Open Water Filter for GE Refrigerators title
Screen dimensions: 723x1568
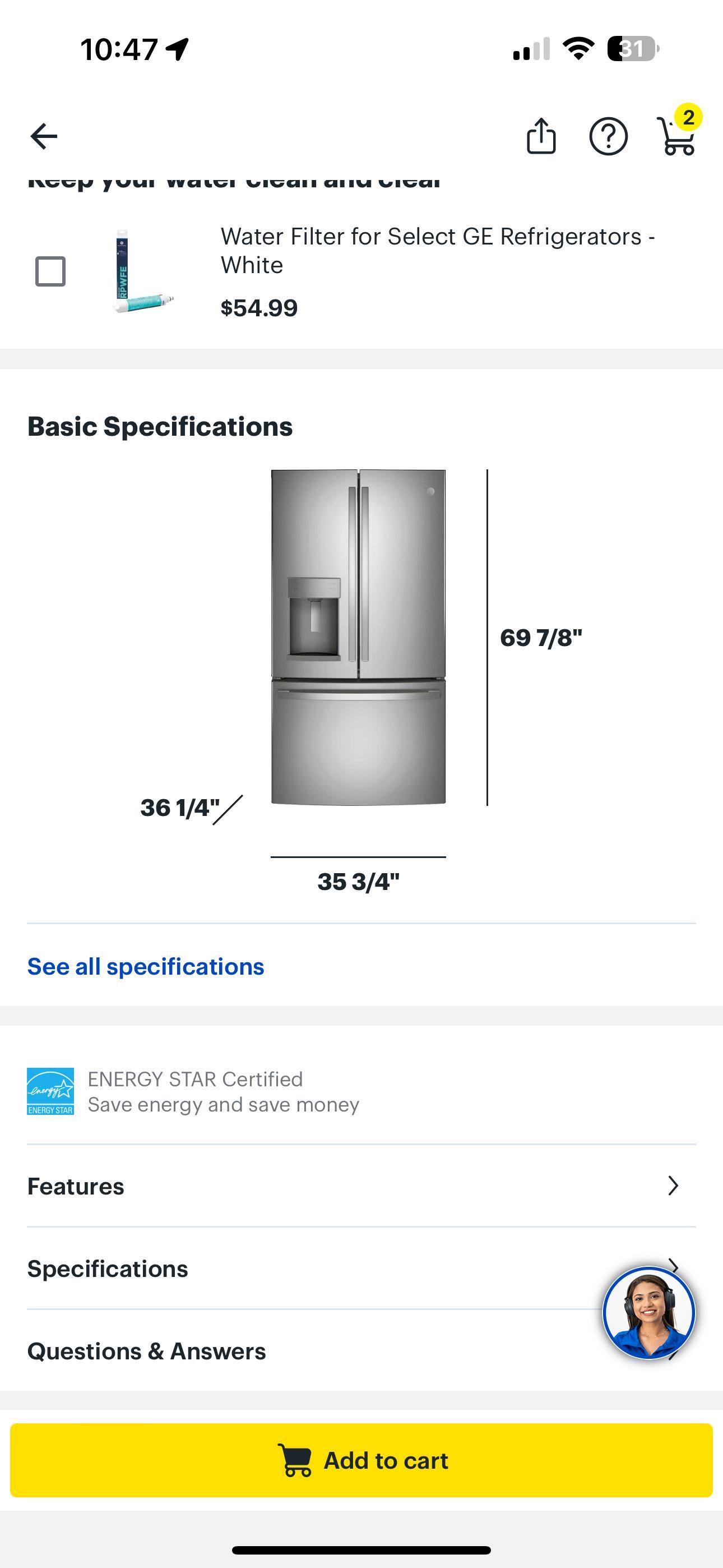click(x=437, y=250)
